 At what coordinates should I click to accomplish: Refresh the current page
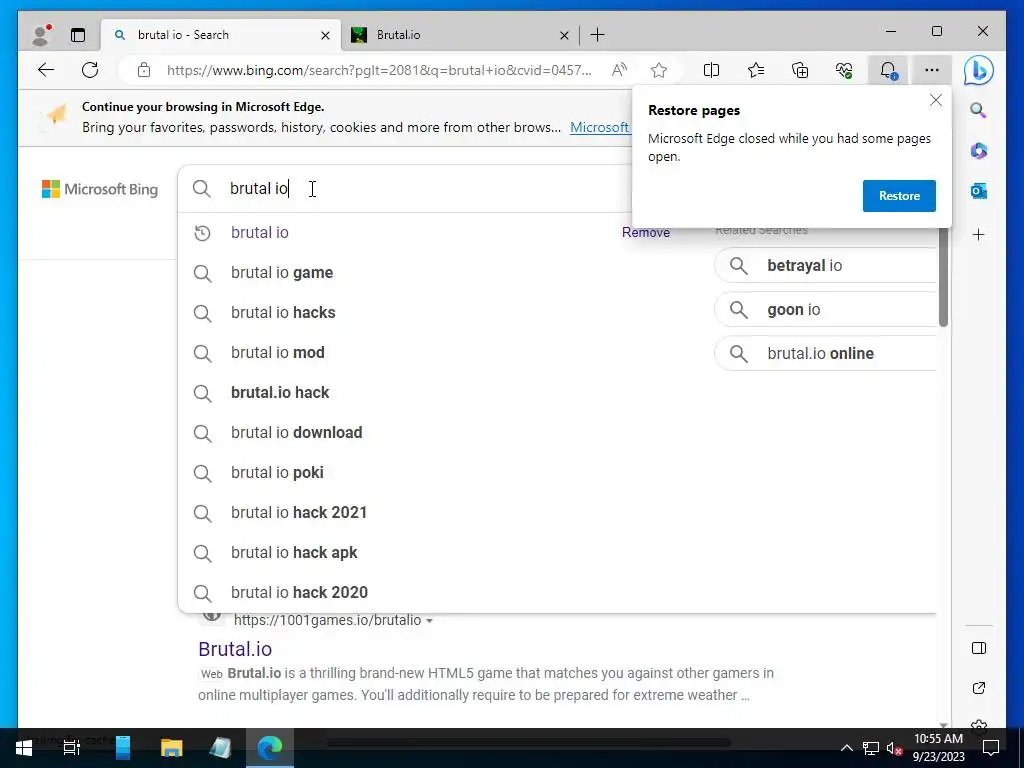click(x=90, y=70)
